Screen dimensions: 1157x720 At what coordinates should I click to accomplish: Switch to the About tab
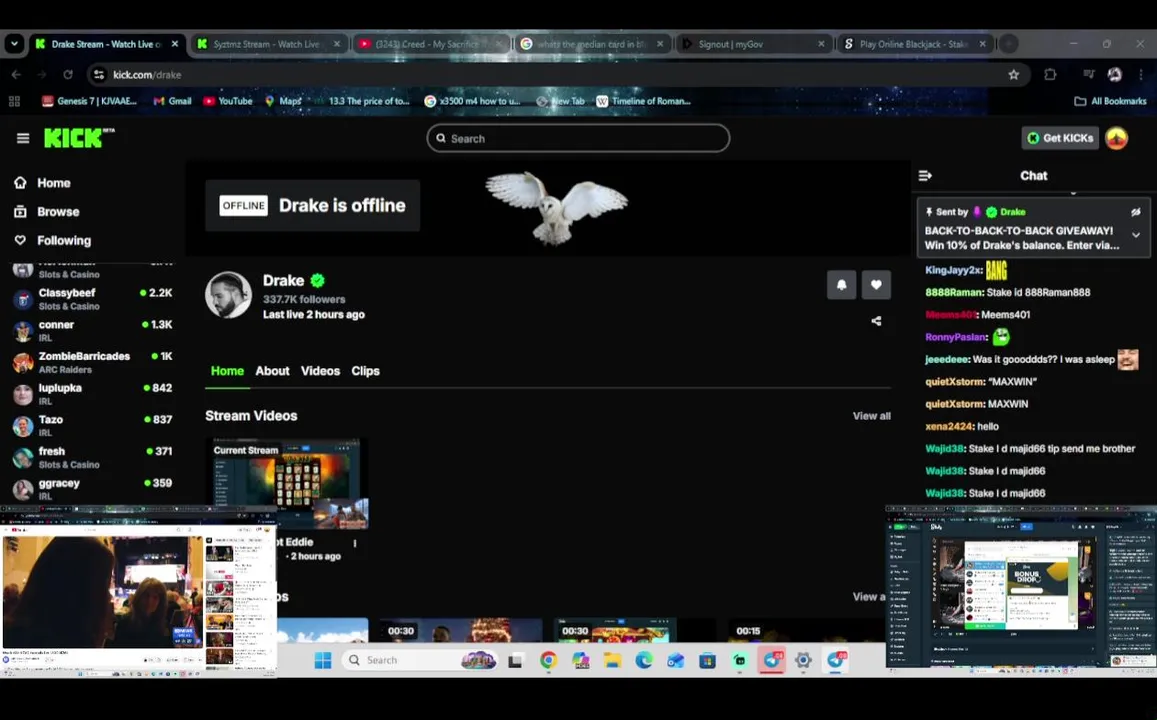click(272, 371)
